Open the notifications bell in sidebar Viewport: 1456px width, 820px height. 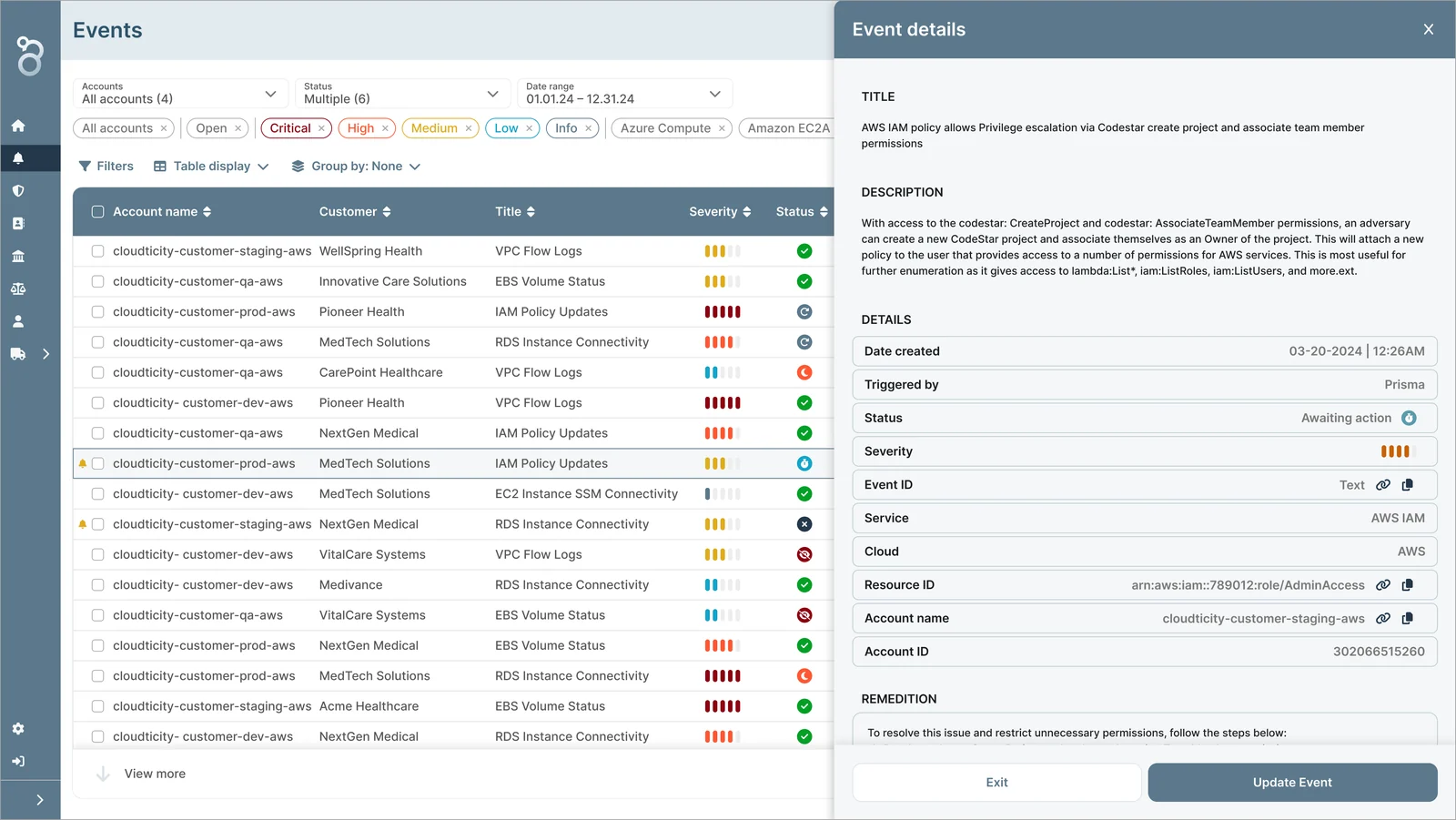(x=18, y=158)
